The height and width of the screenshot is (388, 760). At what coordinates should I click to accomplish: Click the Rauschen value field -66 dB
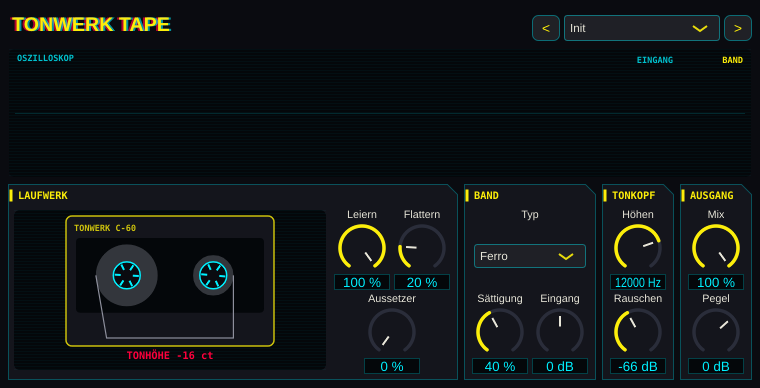(638, 366)
